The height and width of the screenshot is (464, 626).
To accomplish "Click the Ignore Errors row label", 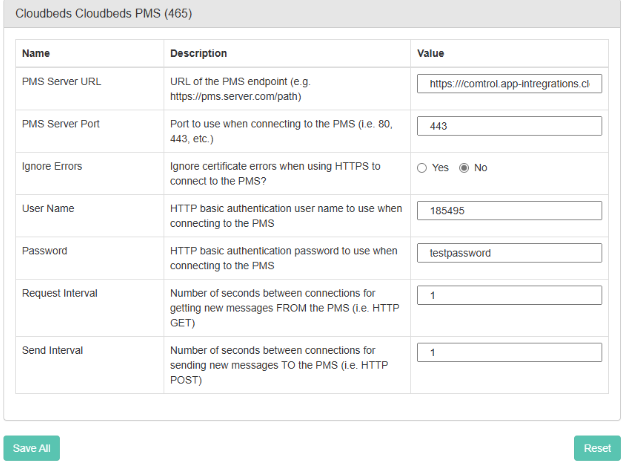I will point(52,166).
